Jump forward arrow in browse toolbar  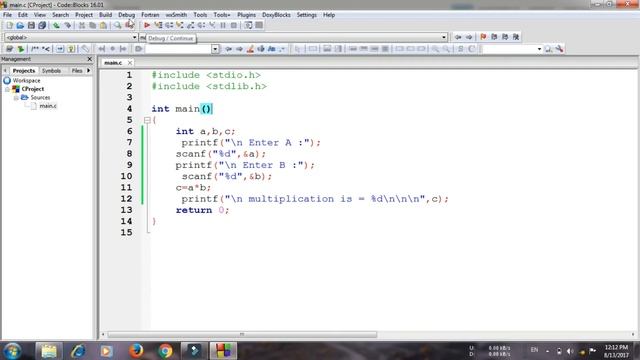[x=469, y=37]
